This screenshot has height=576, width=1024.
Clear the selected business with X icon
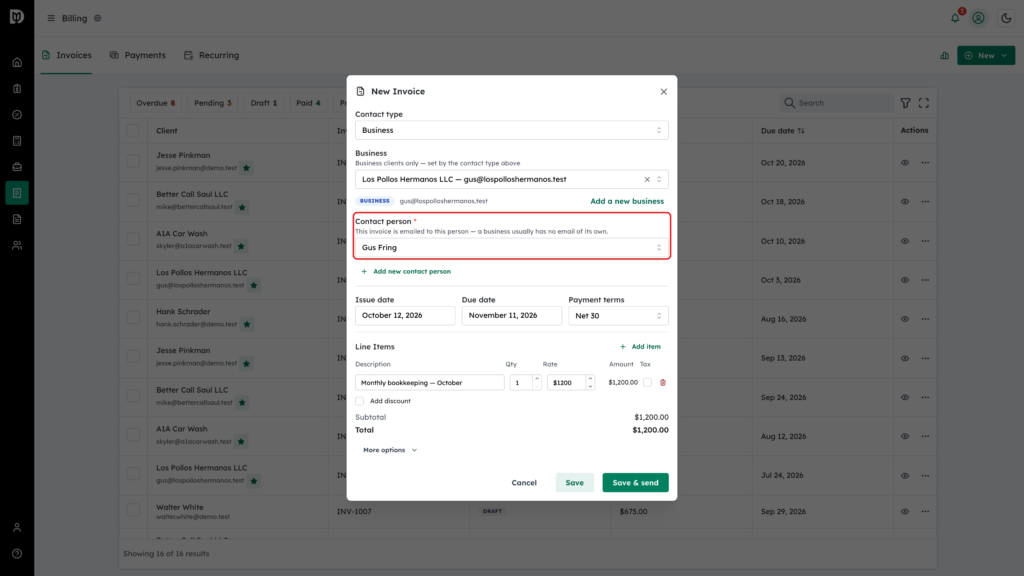click(x=647, y=180)
